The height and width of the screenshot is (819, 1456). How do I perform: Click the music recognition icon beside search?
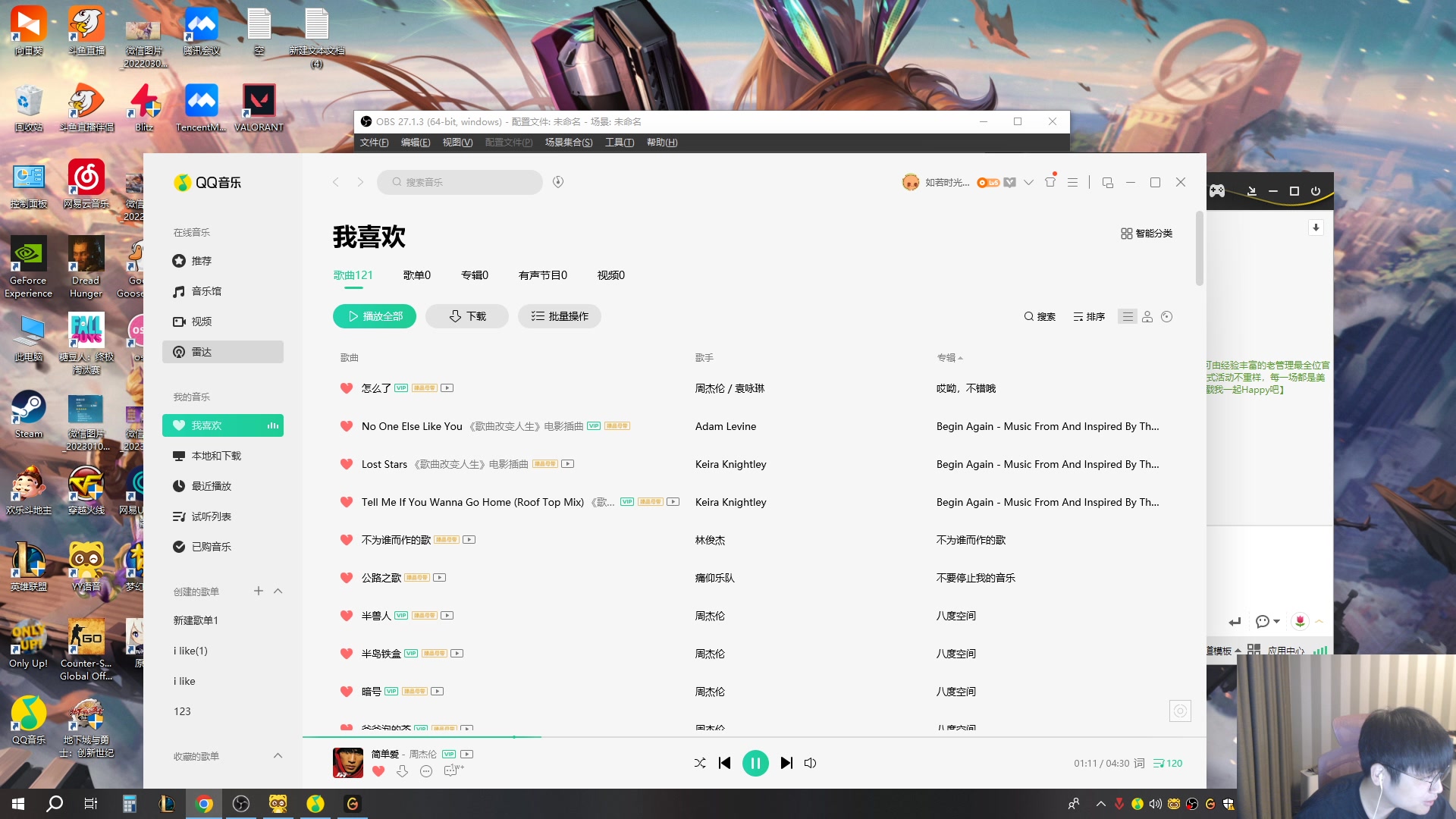click(x=558, y=182)
